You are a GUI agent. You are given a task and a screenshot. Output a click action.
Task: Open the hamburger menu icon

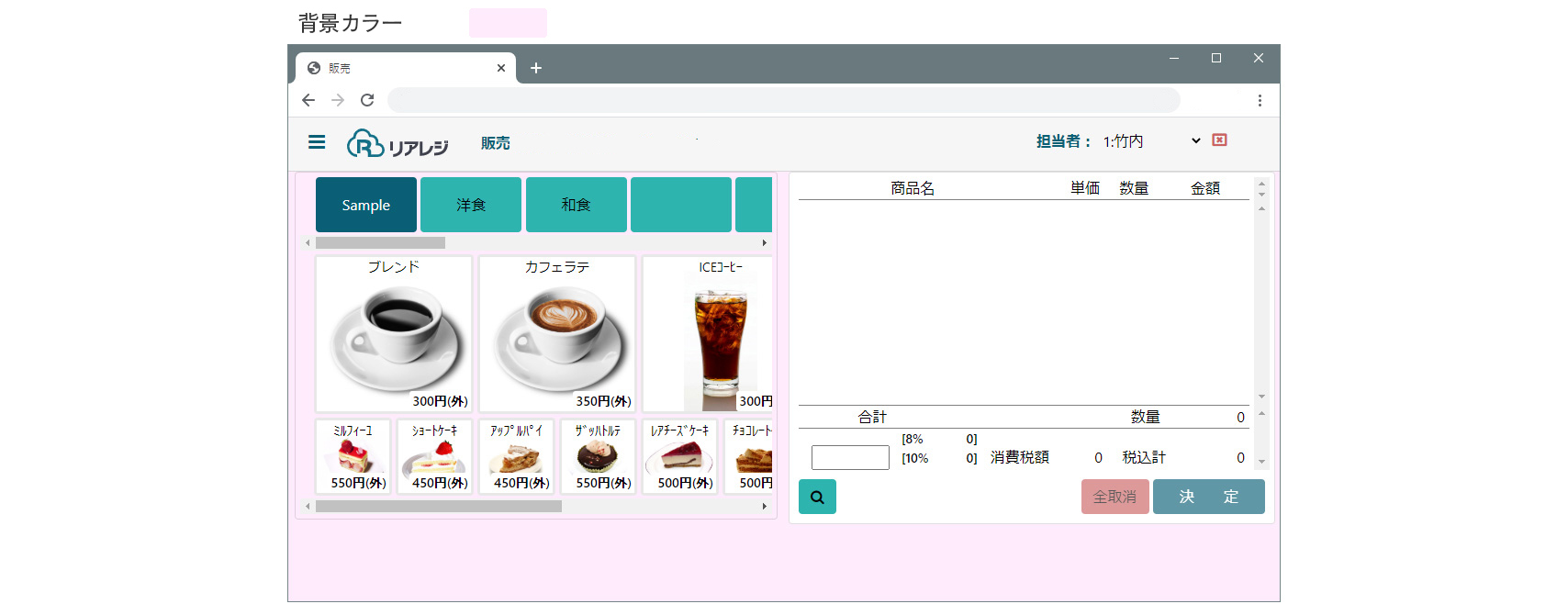point(317,141)
